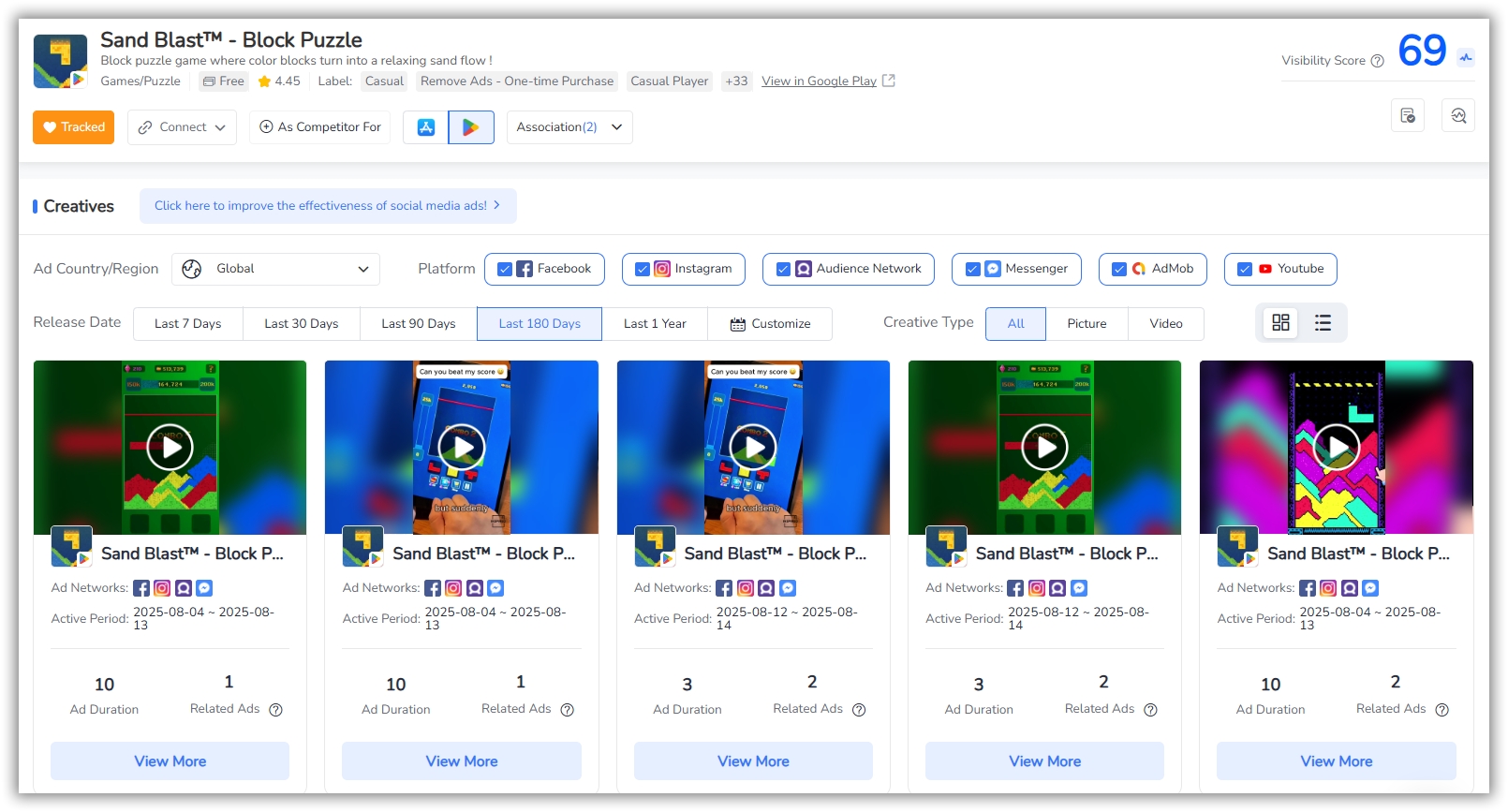
Task: Uncheck the AdMob platform checkbox
Action: [x=1119, y=269]
